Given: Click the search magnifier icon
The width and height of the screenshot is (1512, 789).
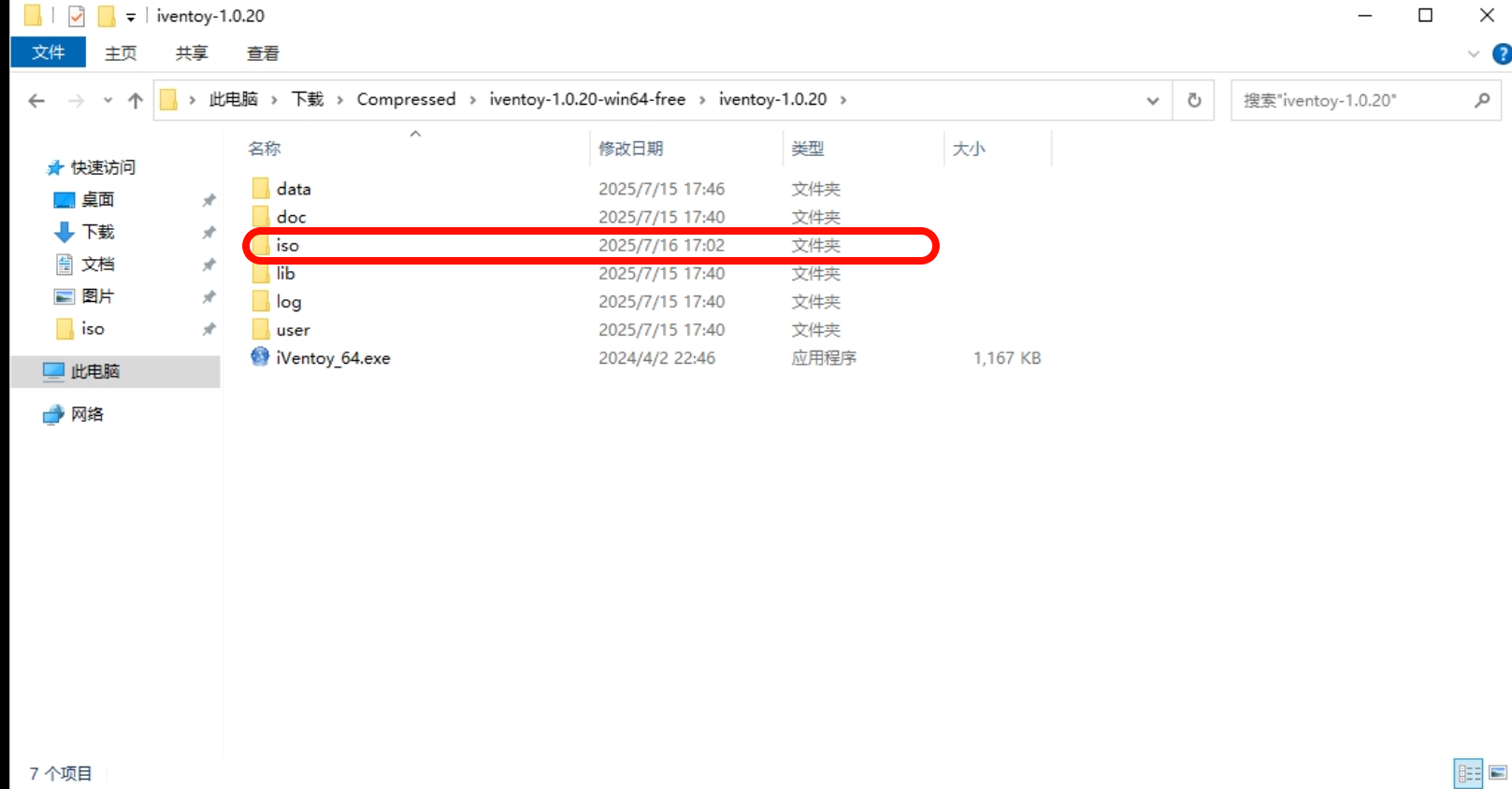Looking at the screenshot, I should 1482,100.
